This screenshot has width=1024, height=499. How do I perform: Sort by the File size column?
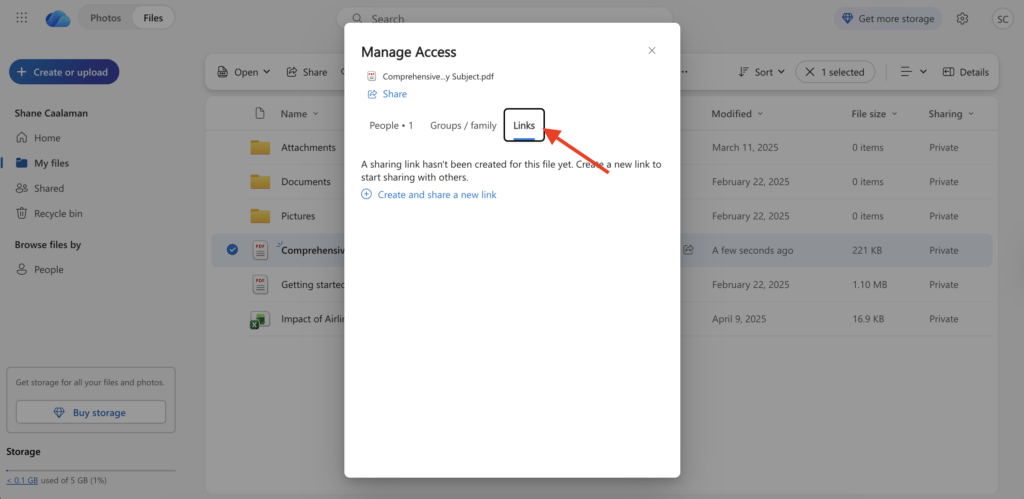[874, 114]
